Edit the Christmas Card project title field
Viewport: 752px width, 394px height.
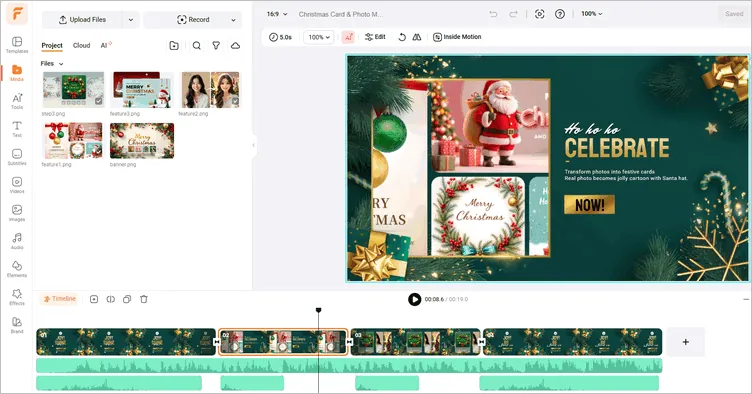coord(341,14)
